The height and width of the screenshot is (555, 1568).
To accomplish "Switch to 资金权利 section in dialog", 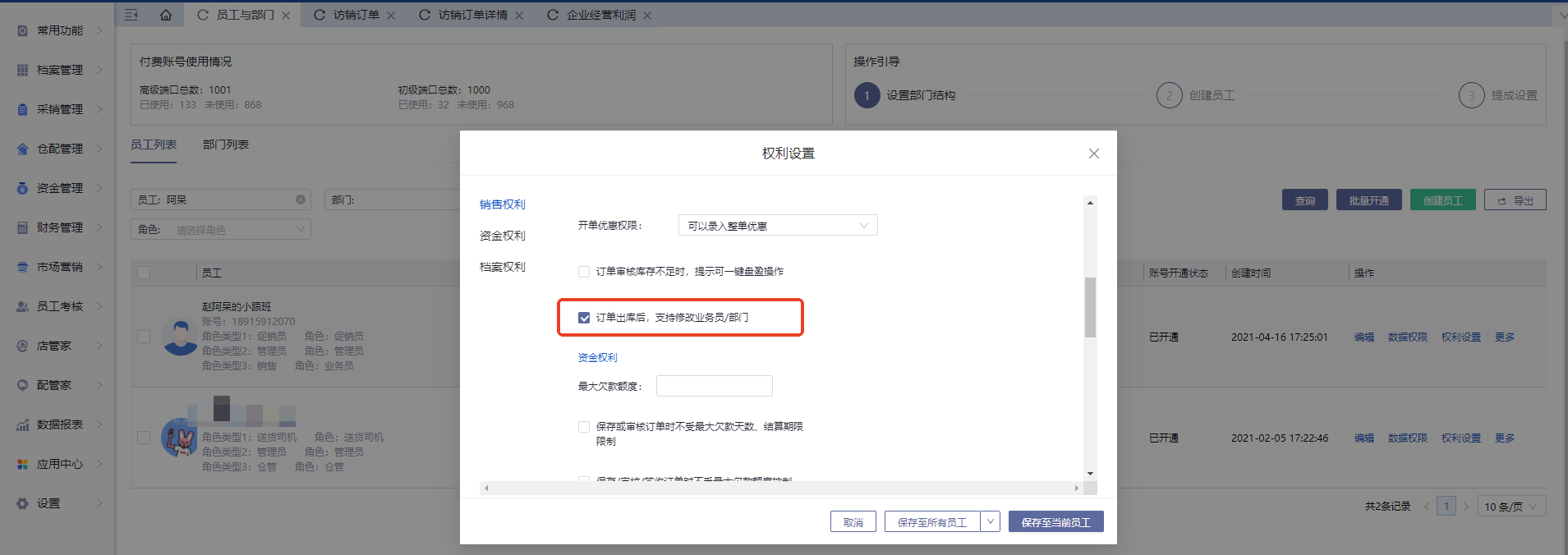I will point(502,236).
